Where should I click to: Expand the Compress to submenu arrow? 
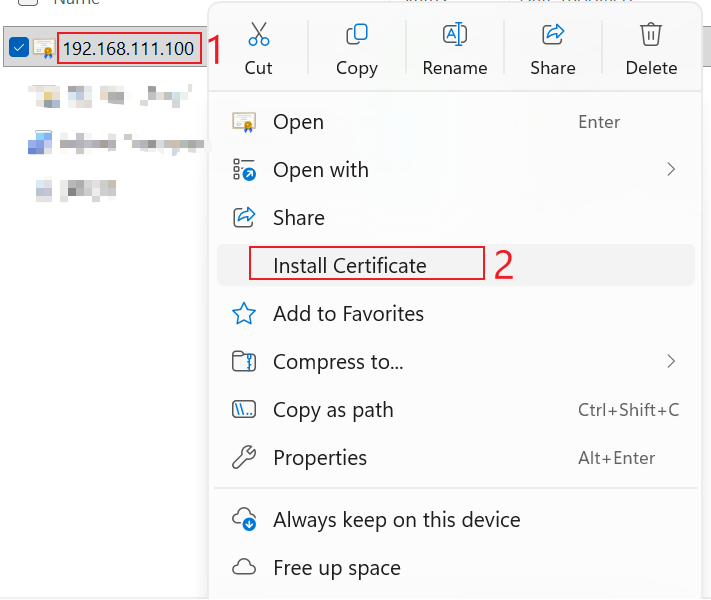click(671, 361)
